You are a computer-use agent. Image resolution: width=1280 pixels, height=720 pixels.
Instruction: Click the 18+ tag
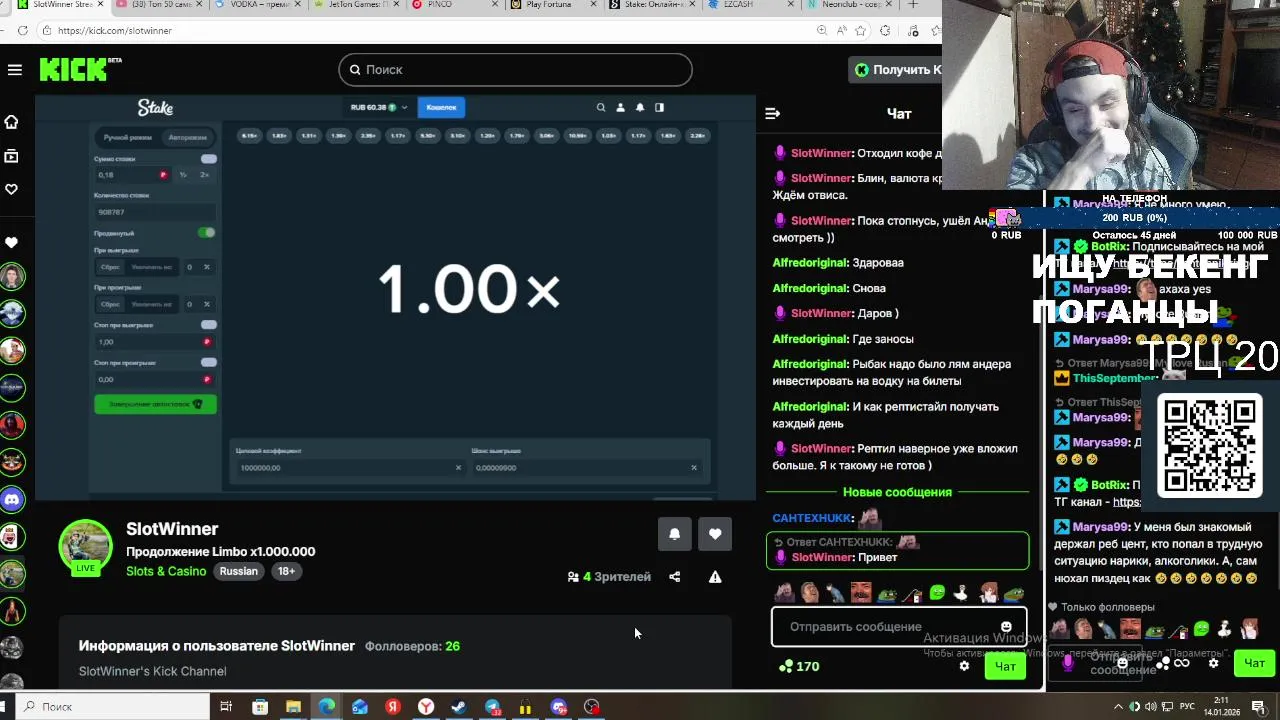287,571
